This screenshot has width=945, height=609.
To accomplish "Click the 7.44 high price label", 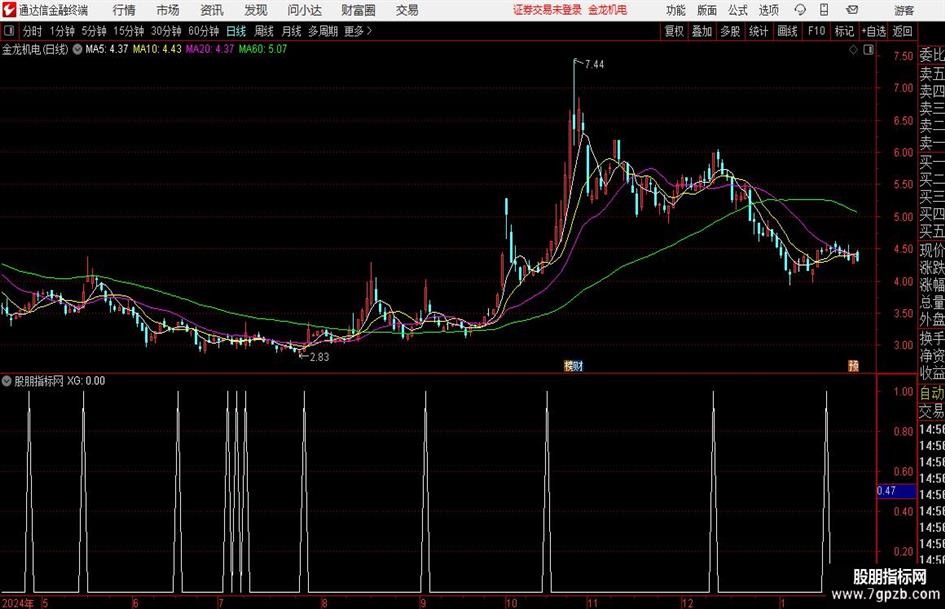I will pyautogui.click(x=594, y=65).
